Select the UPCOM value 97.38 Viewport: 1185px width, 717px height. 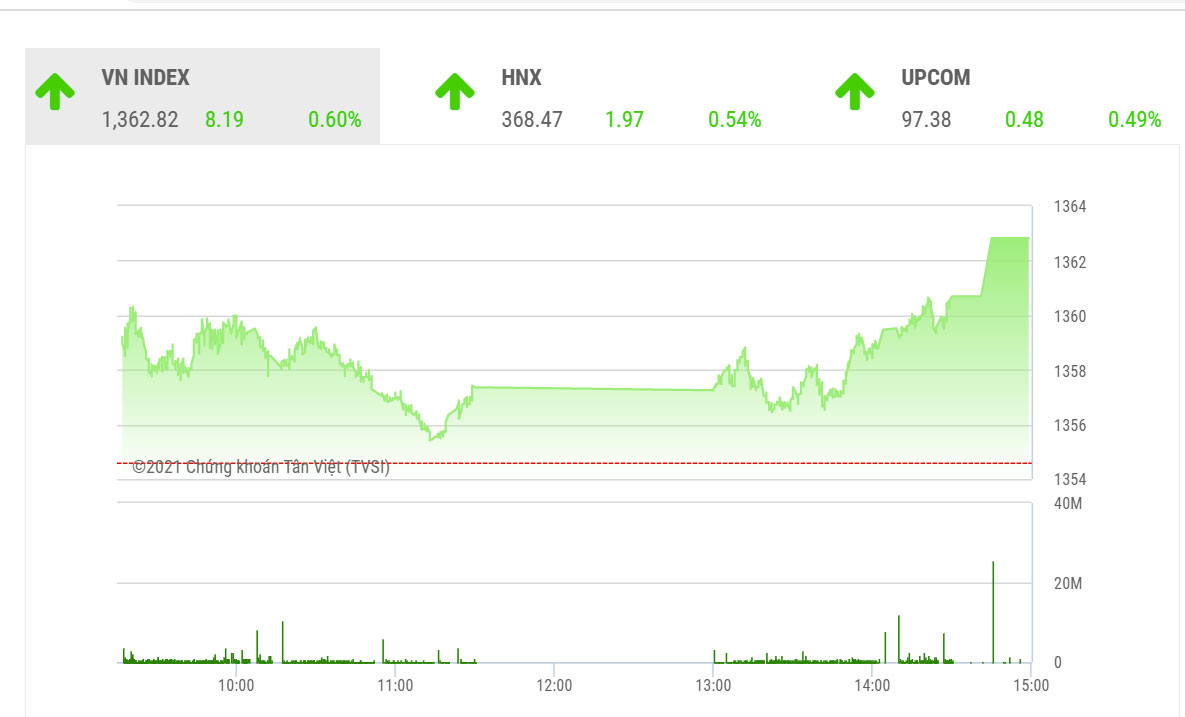tap(926, 120)
